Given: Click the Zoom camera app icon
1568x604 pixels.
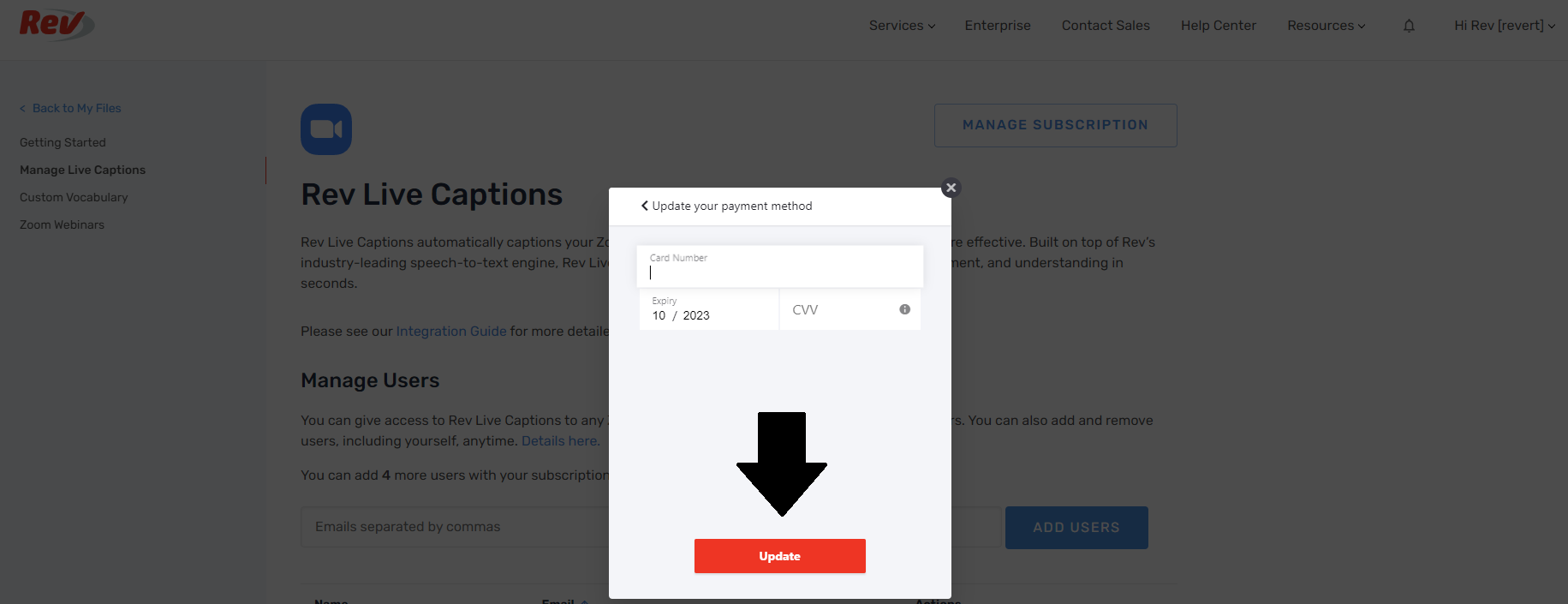Looking at the screenshot, I should click(x=326, y=129).
